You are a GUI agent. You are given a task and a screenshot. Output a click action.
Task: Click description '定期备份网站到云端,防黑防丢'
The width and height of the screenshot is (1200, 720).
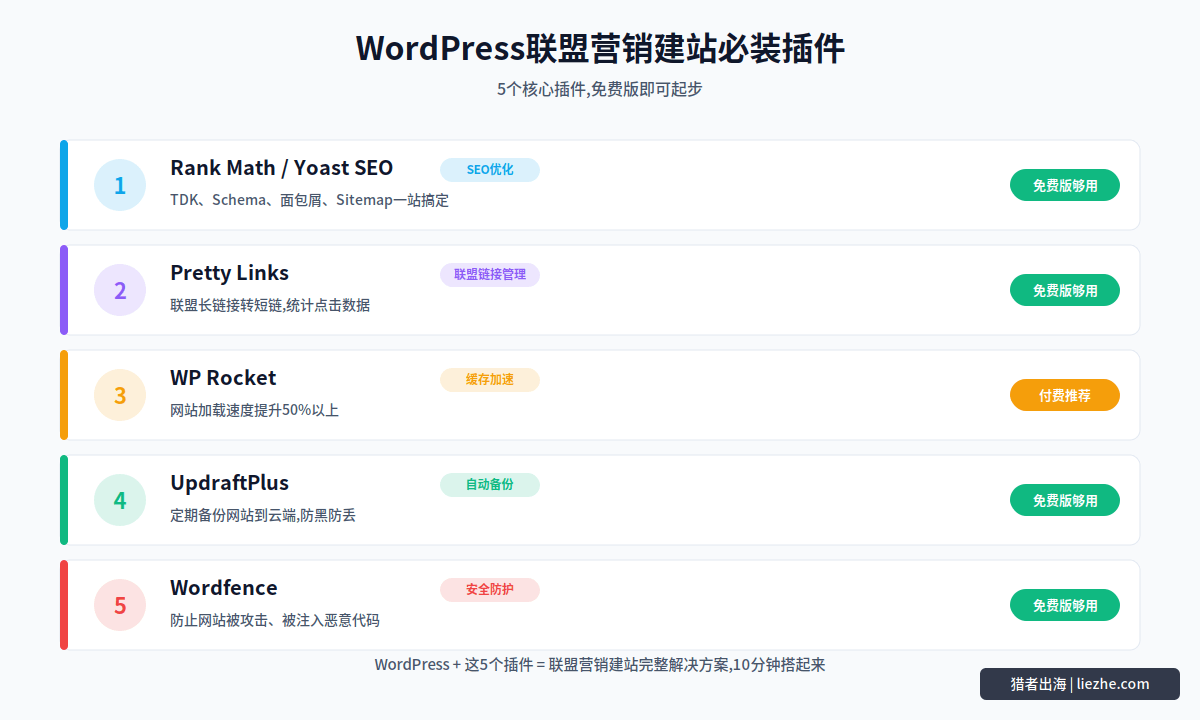[263, 515]
